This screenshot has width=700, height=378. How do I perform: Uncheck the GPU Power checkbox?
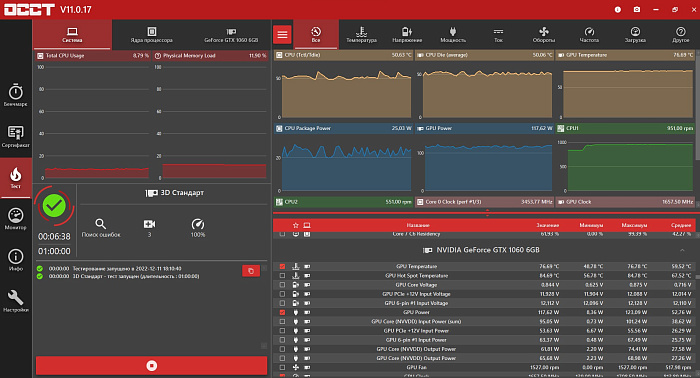click(x=282, y=312)
